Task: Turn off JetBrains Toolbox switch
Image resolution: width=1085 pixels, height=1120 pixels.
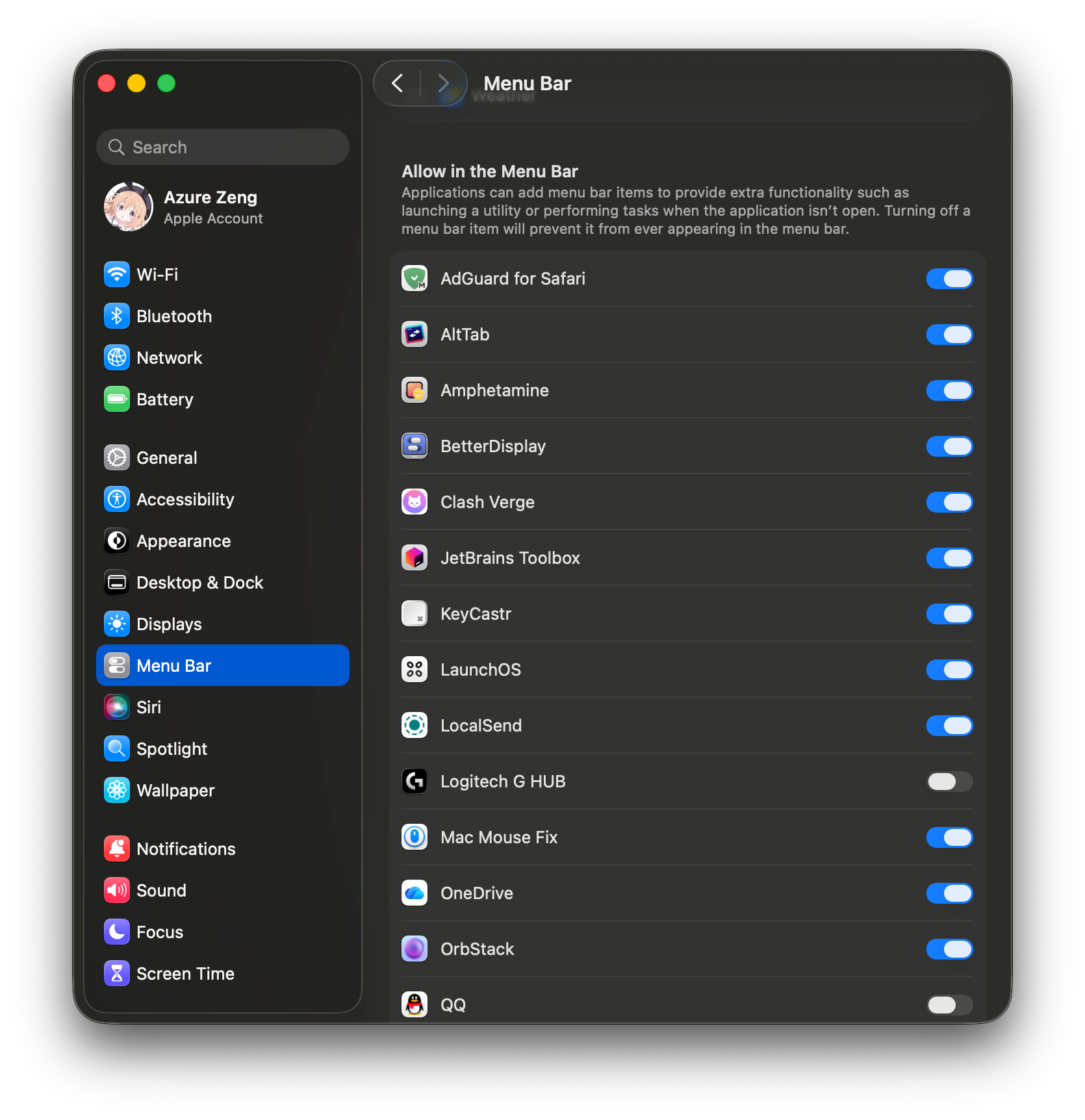Action: tap(949, 558)
